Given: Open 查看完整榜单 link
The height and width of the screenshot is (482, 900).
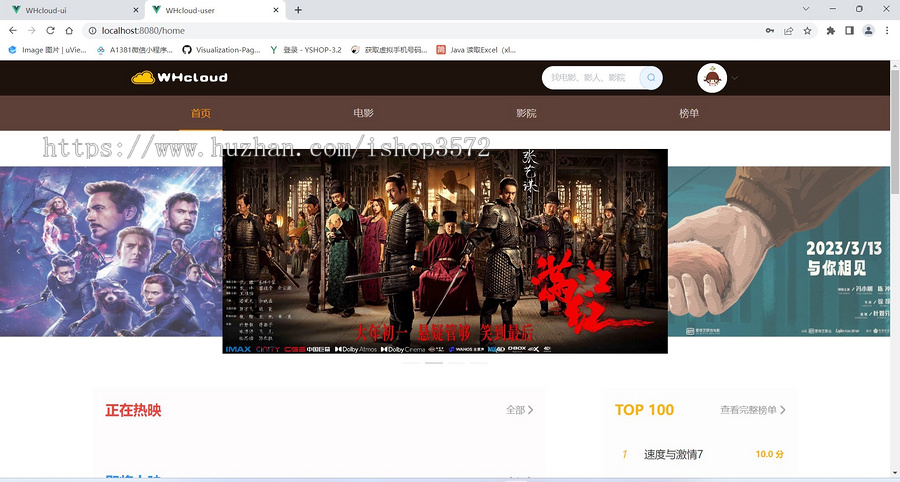Looking at the screenshot, I should pos(753,410).
